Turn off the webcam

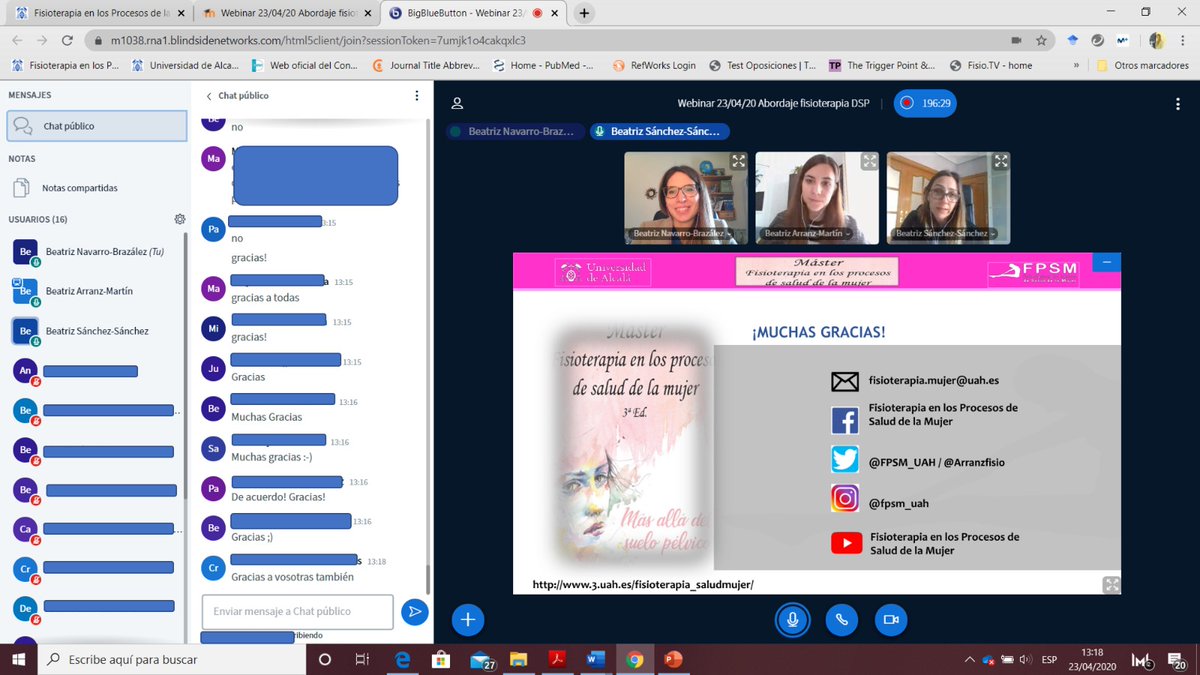coord(891,620)
